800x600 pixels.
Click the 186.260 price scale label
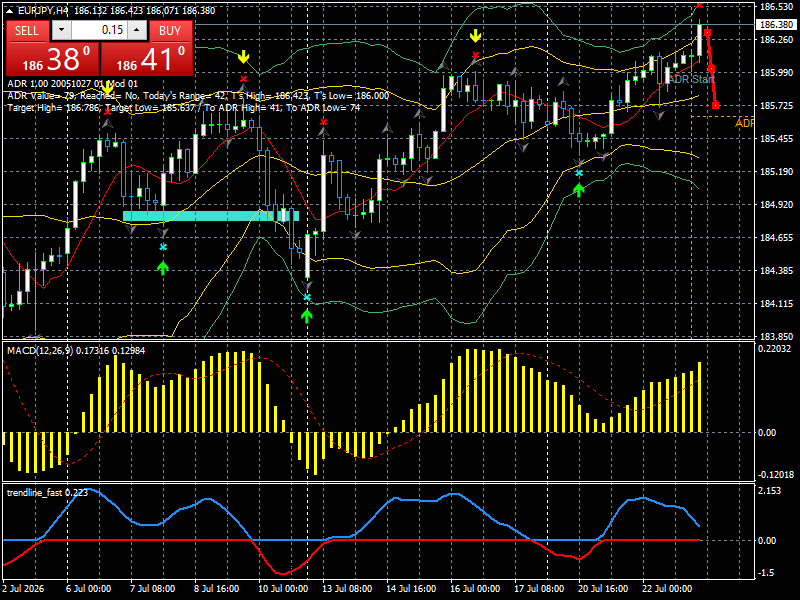pos(776,39)
